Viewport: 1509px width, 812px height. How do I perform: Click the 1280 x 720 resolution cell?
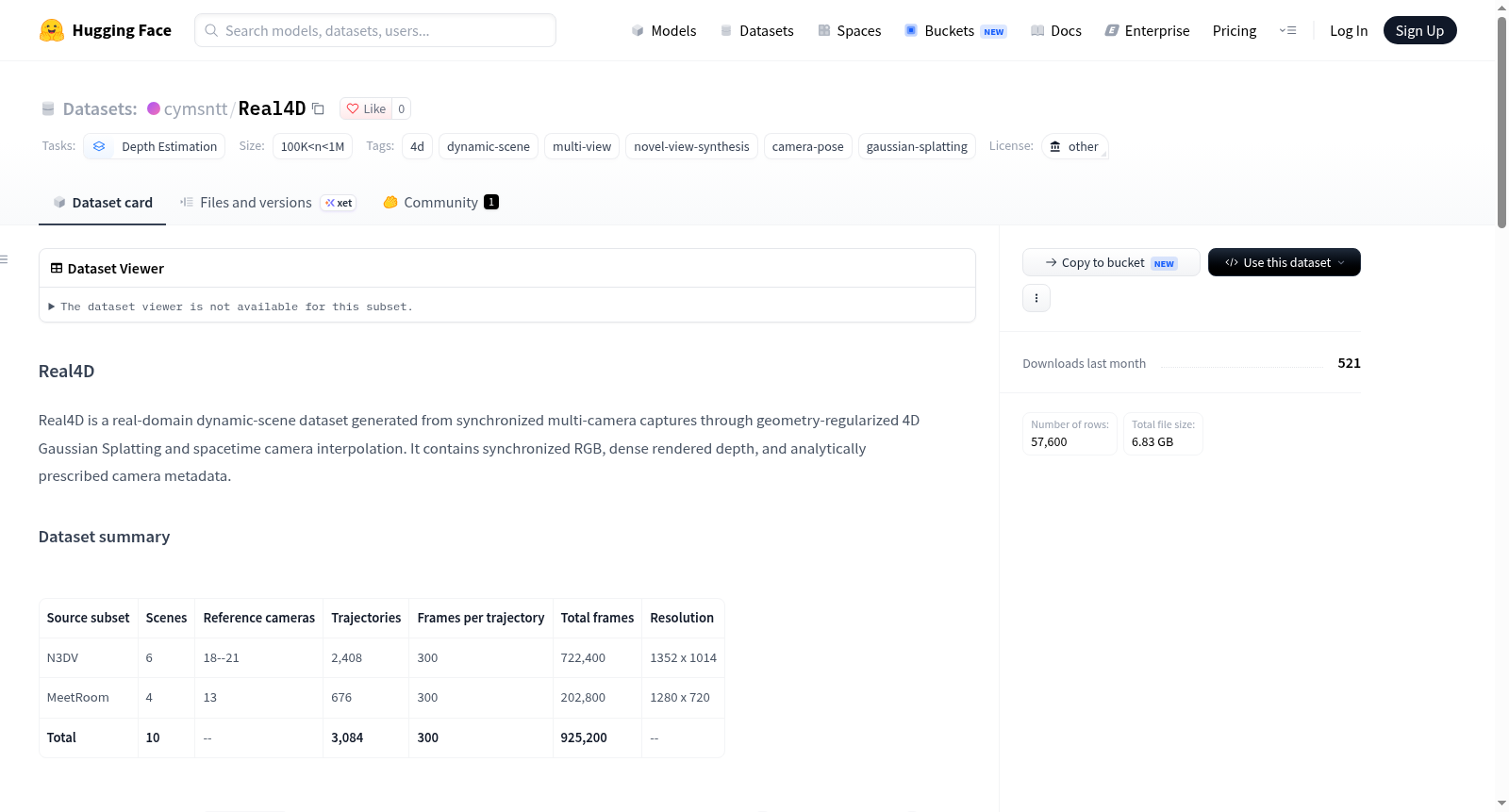pos(683,698)
